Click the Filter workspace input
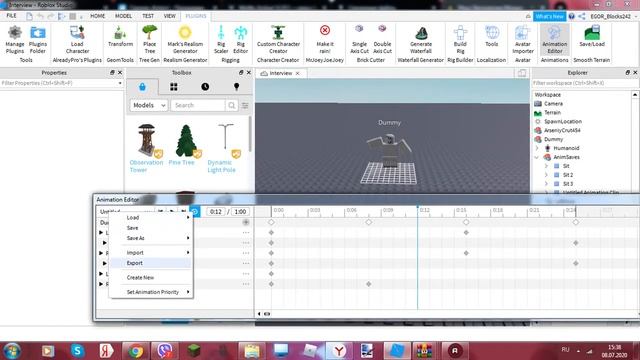Screen dimensions: 640x360 point(584,83)
